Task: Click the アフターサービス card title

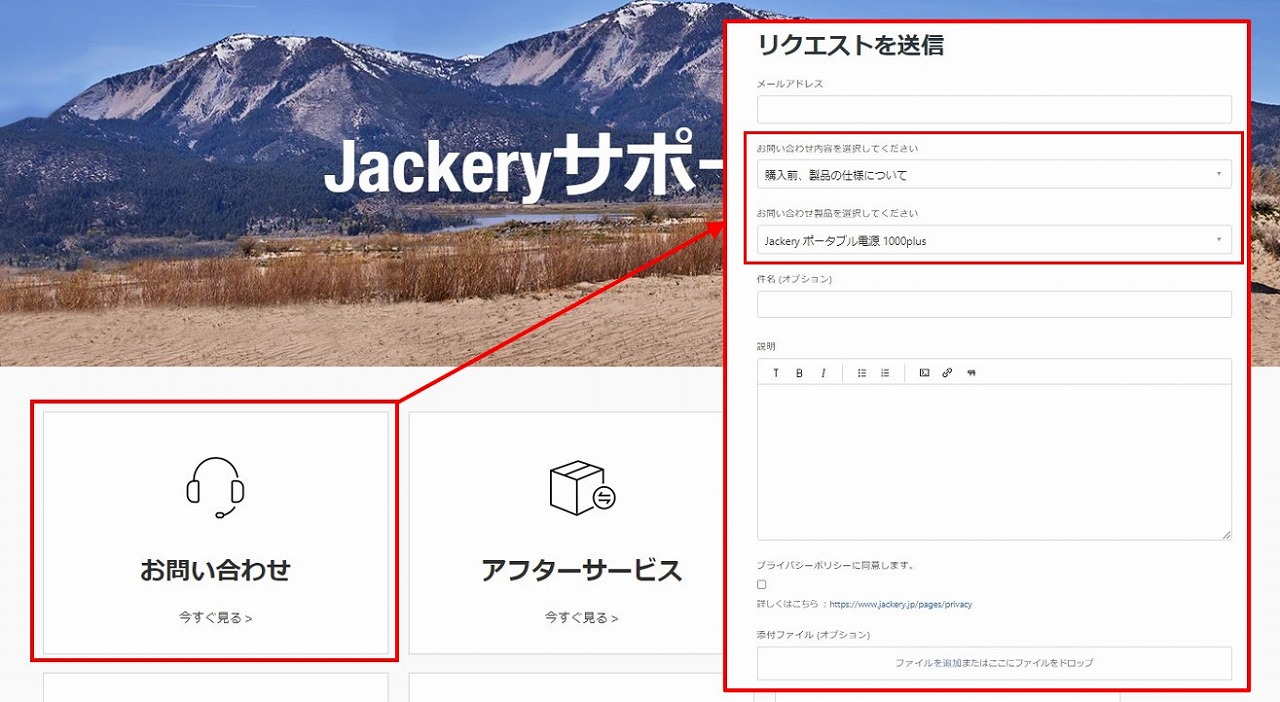Action: 581,570
